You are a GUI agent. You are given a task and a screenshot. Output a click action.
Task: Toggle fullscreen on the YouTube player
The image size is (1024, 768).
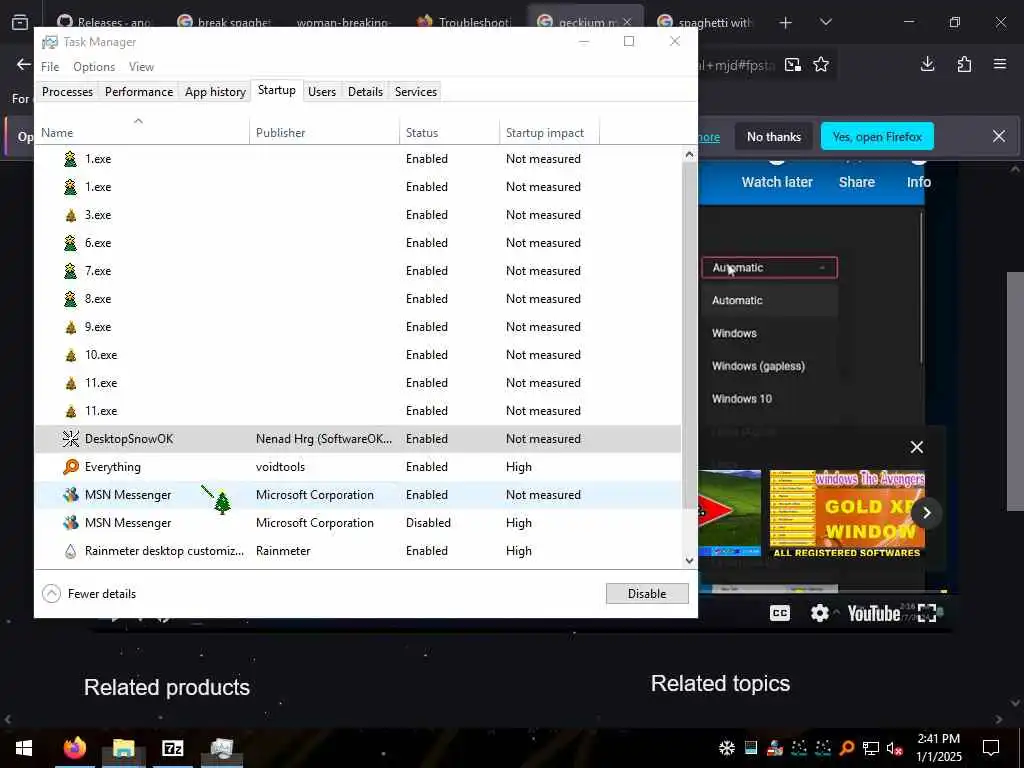[927, 613]
